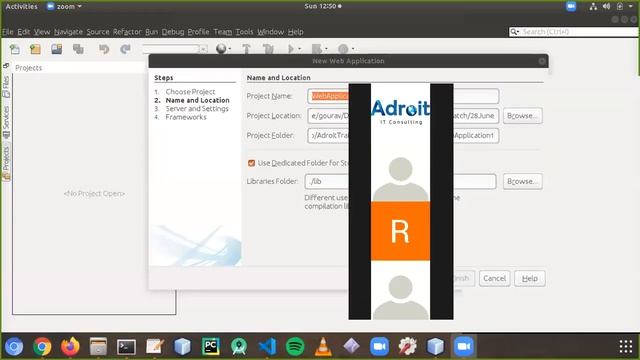
Task: Click Activities in the top bar
Action: (21, 7)
